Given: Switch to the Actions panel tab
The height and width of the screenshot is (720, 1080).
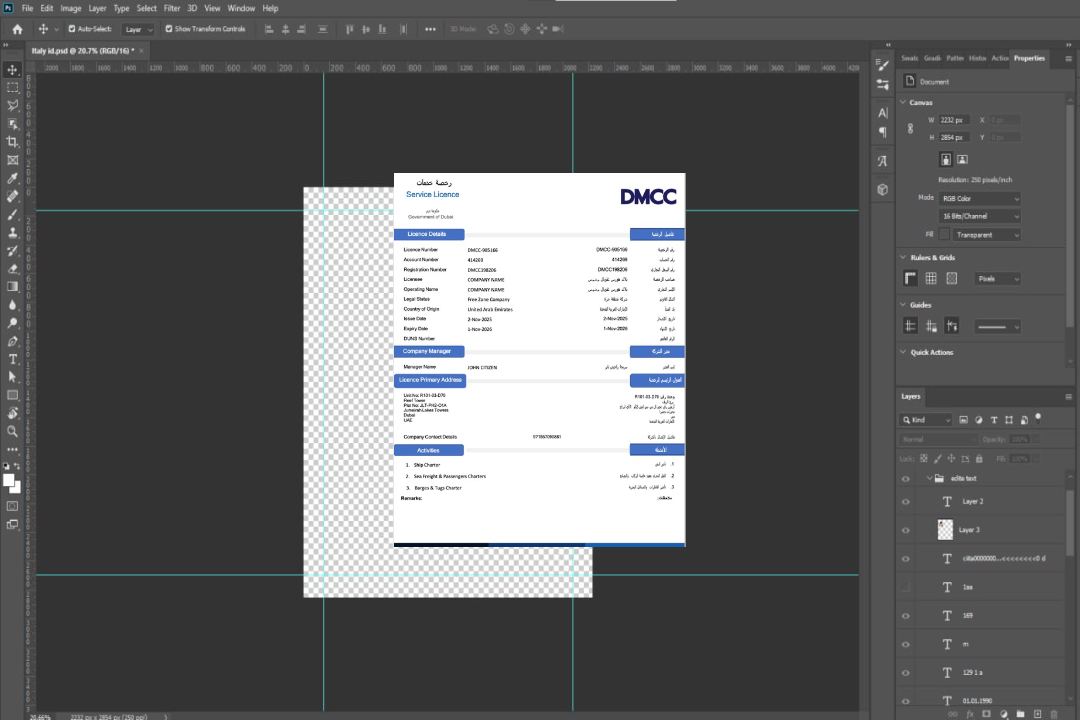Looking at the screenshot, I should coord(999,58).
